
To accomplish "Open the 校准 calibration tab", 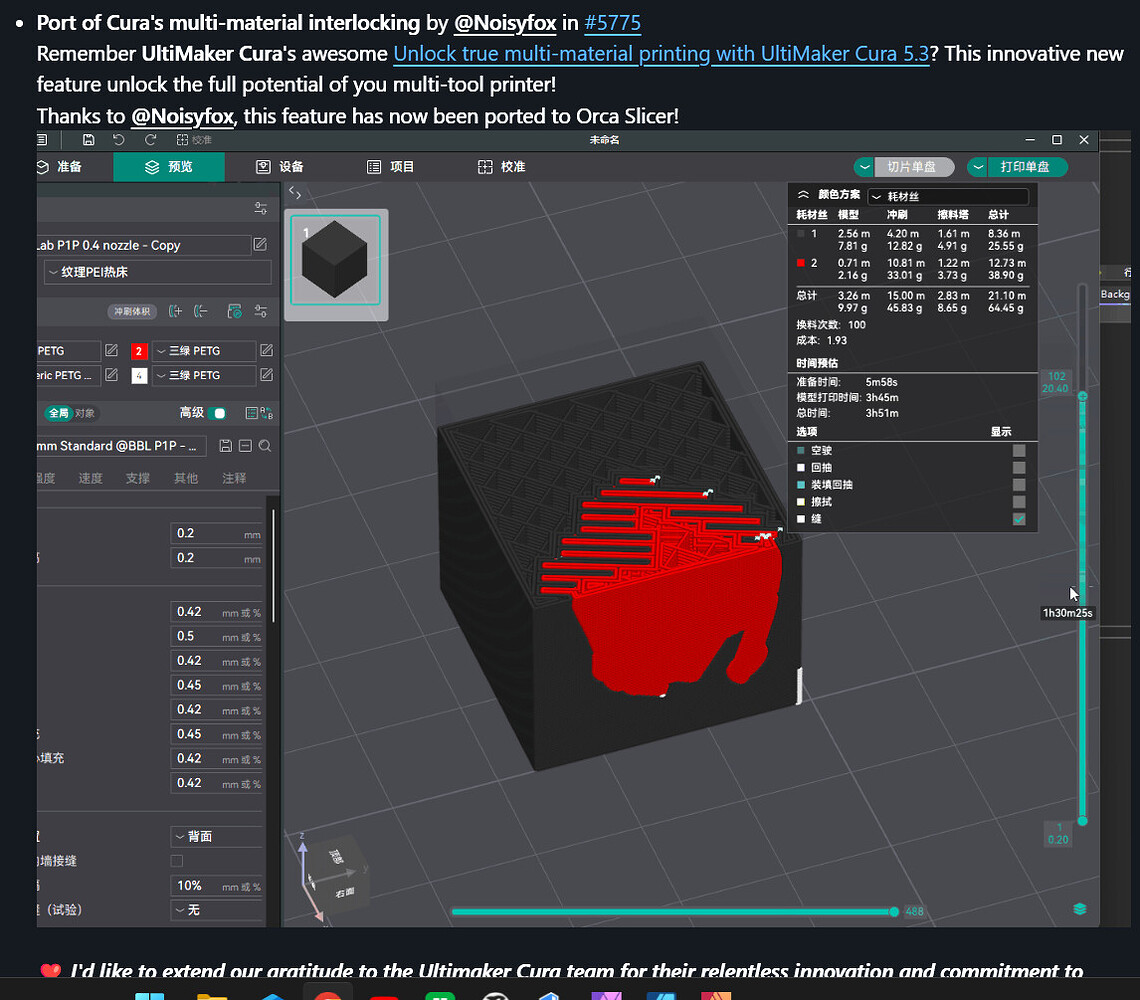I will point(501,167).
